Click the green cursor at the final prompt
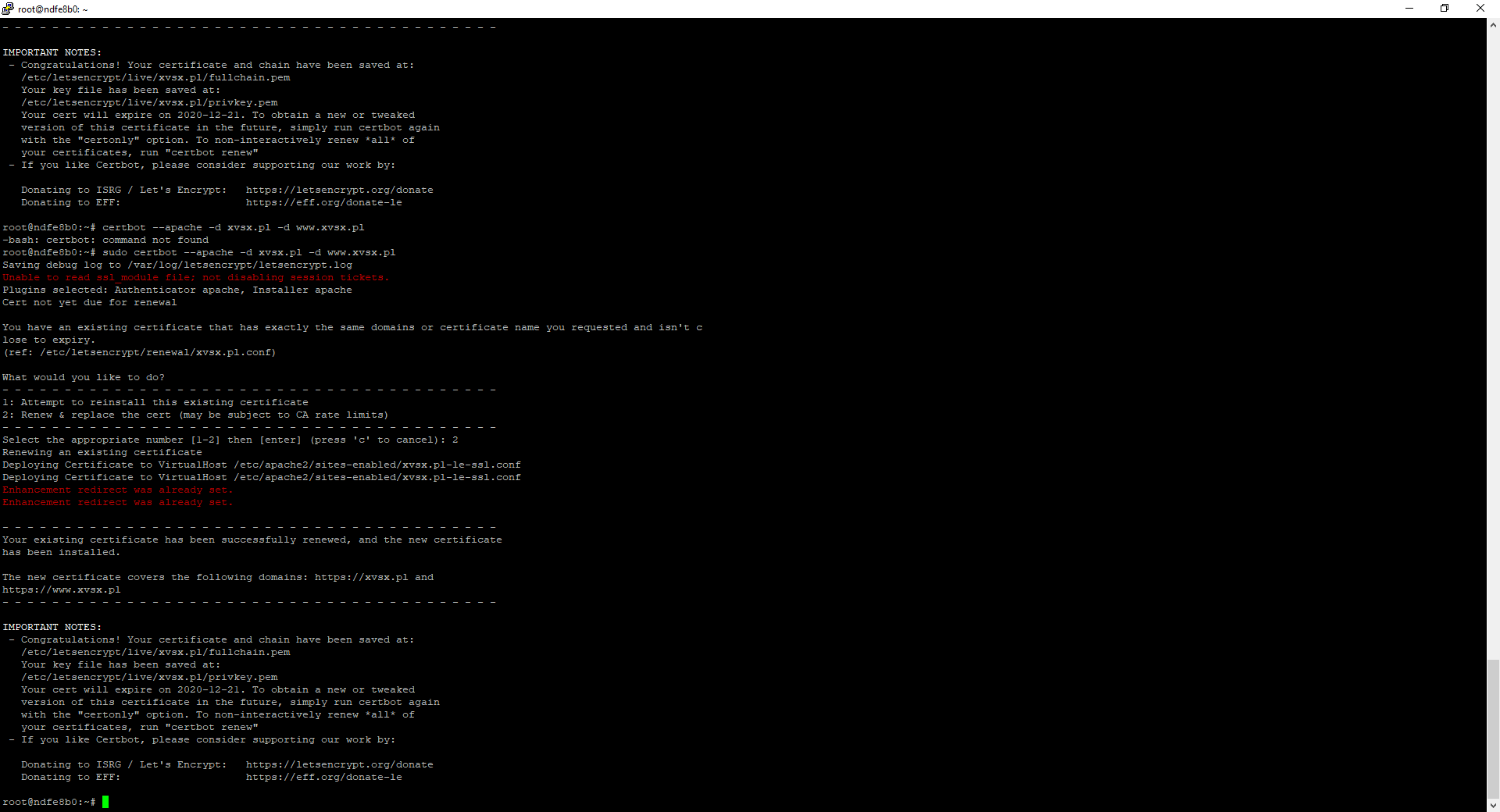This screenshot has height=812, width=1500. point(105,802)
